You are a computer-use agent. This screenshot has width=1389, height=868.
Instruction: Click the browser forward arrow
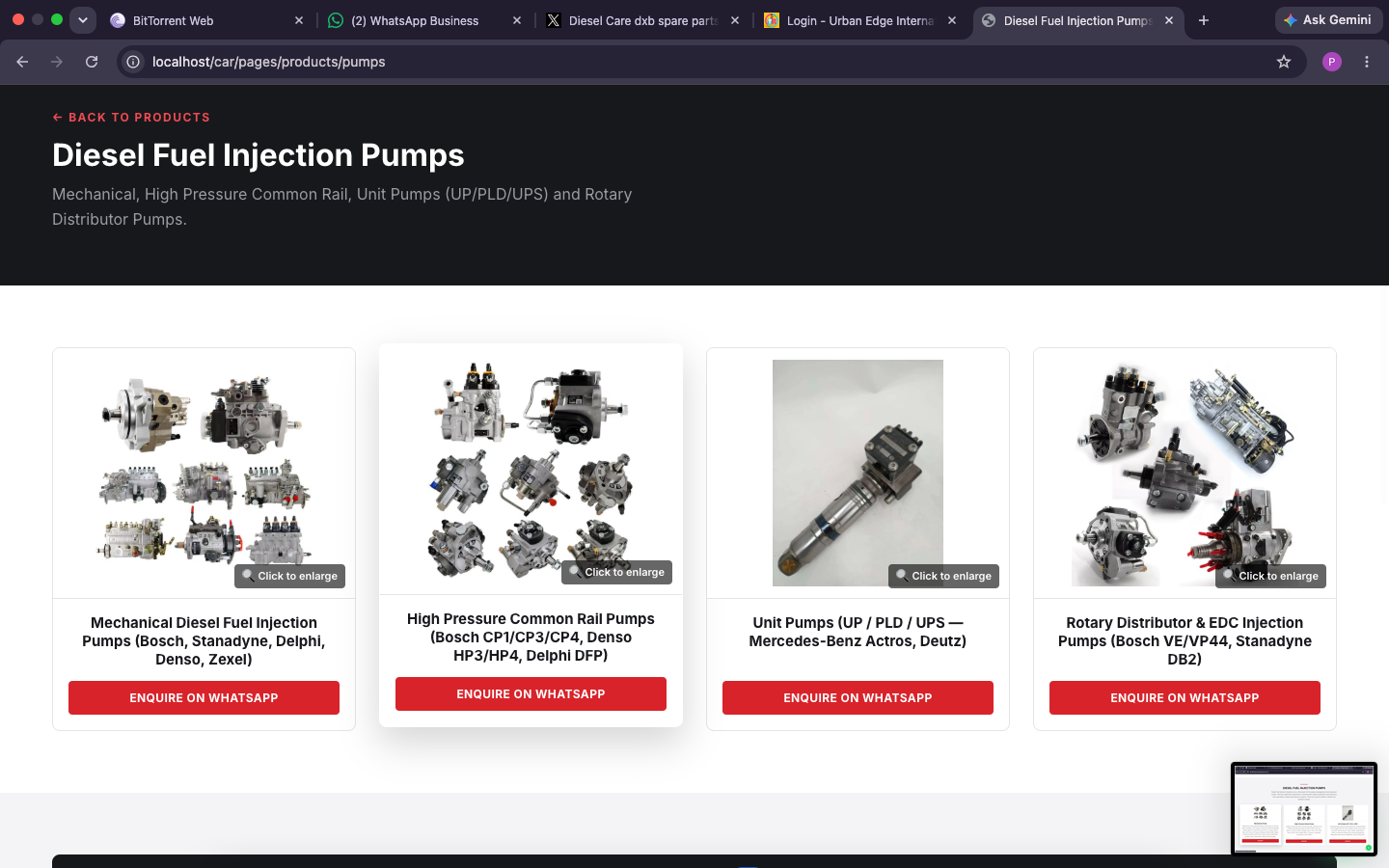[x=57, y=62]
